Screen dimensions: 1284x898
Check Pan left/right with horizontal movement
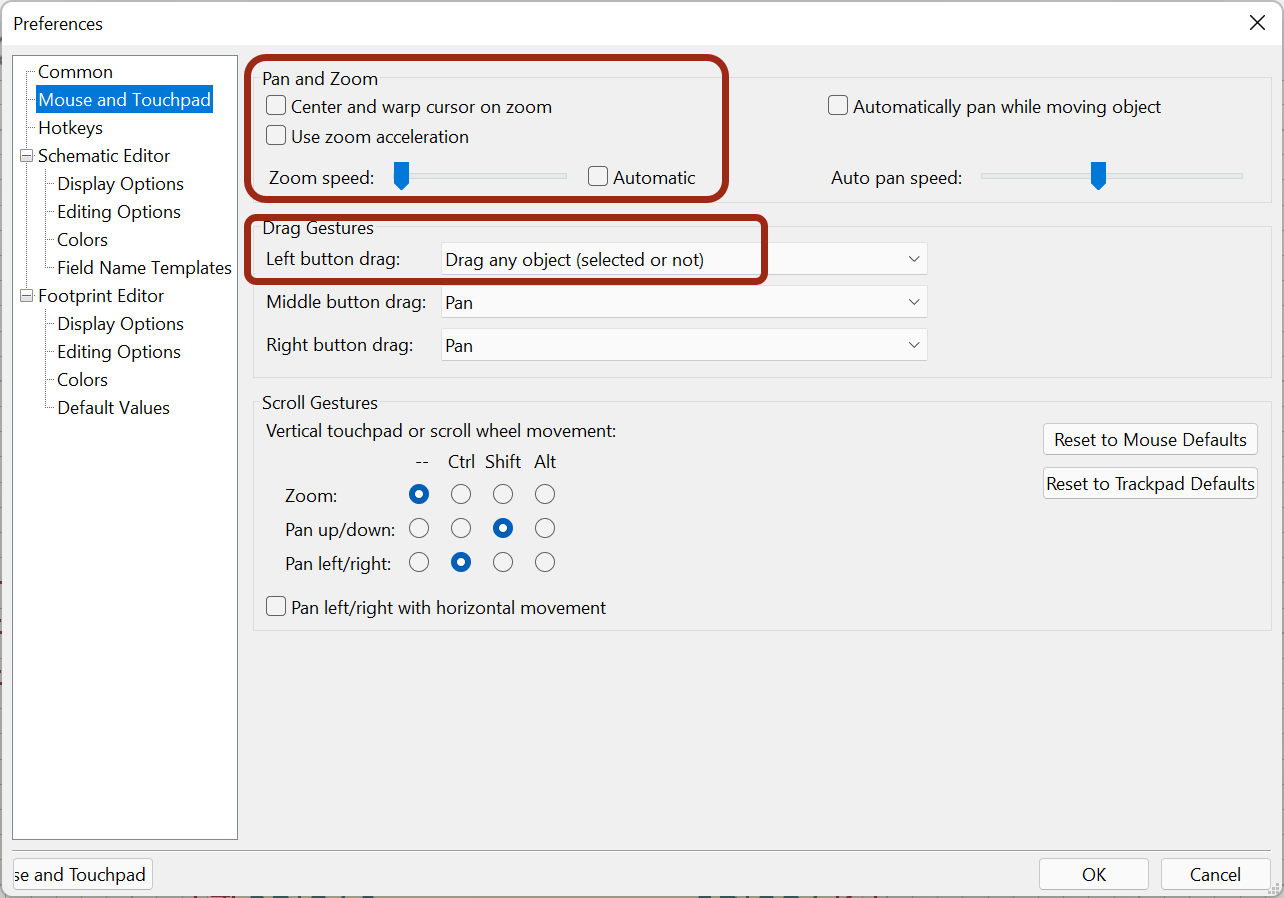(276, 607)
